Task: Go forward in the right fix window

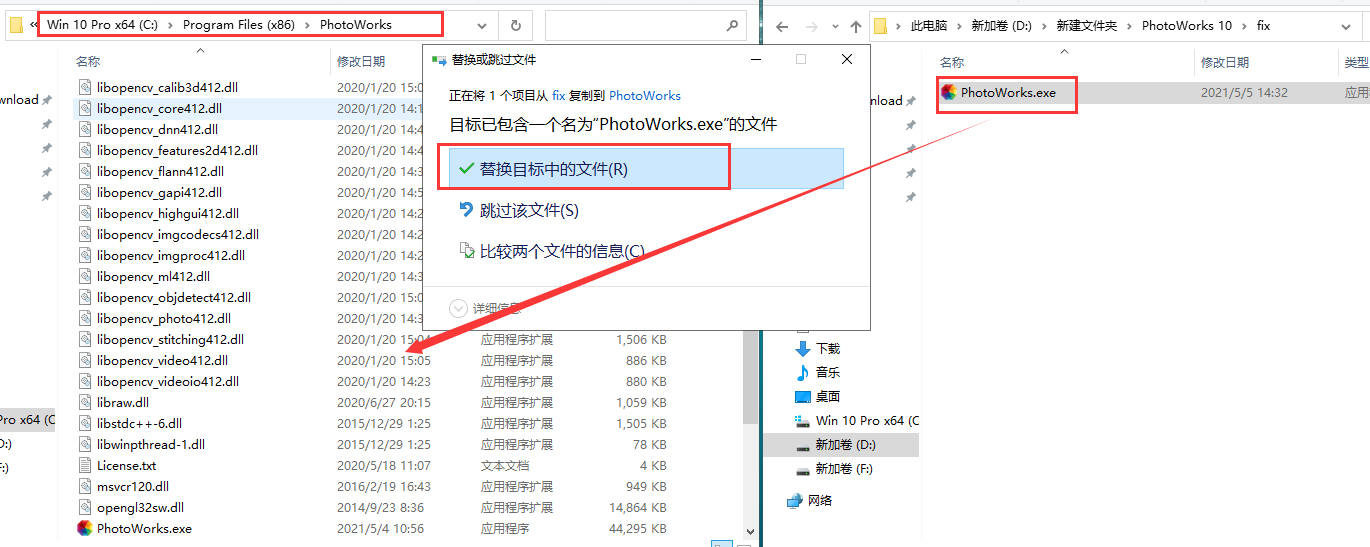Action: click(x=812, y=26)
